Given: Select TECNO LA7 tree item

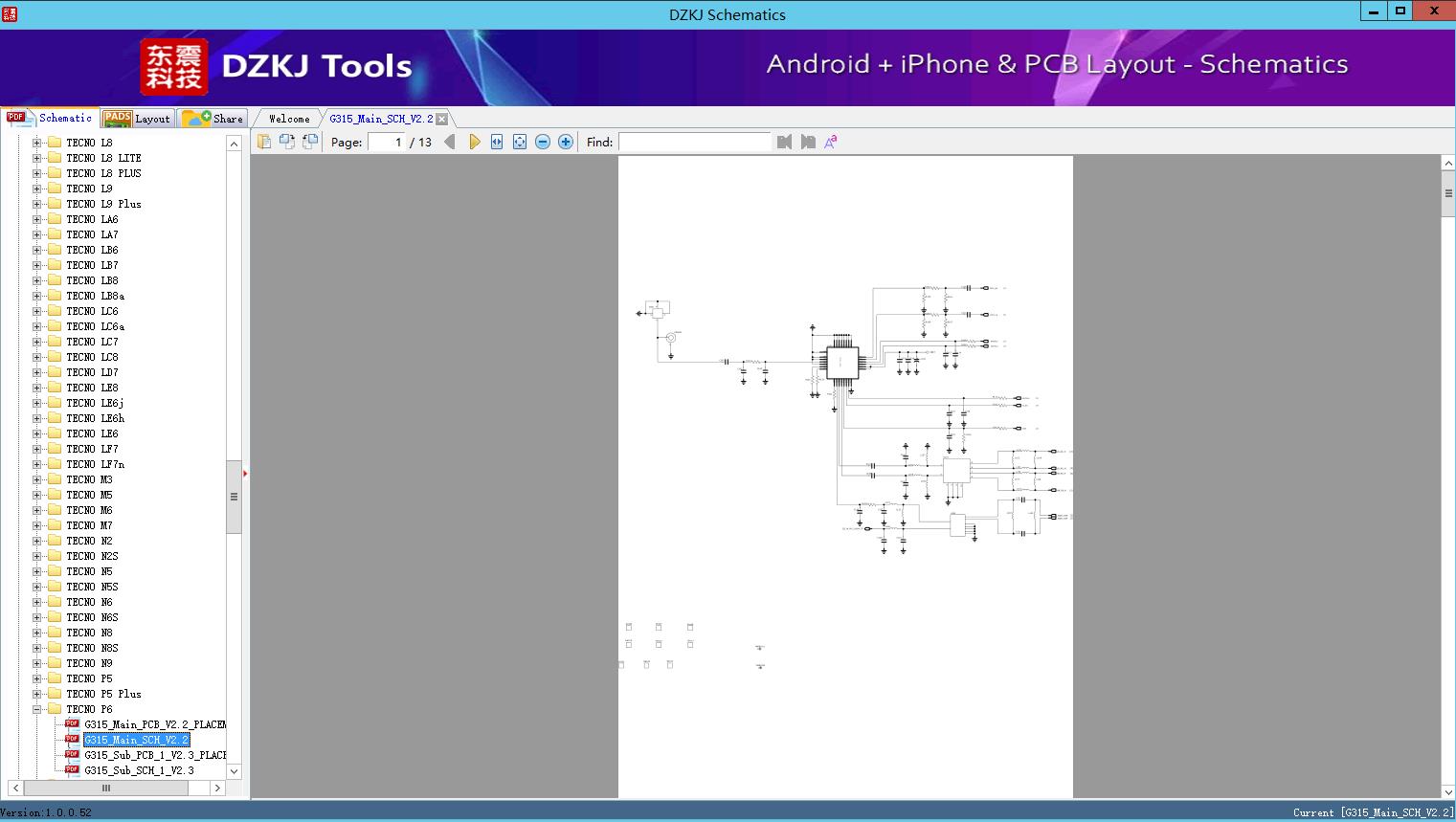Looking at the screenshot, I should (92, 234).
